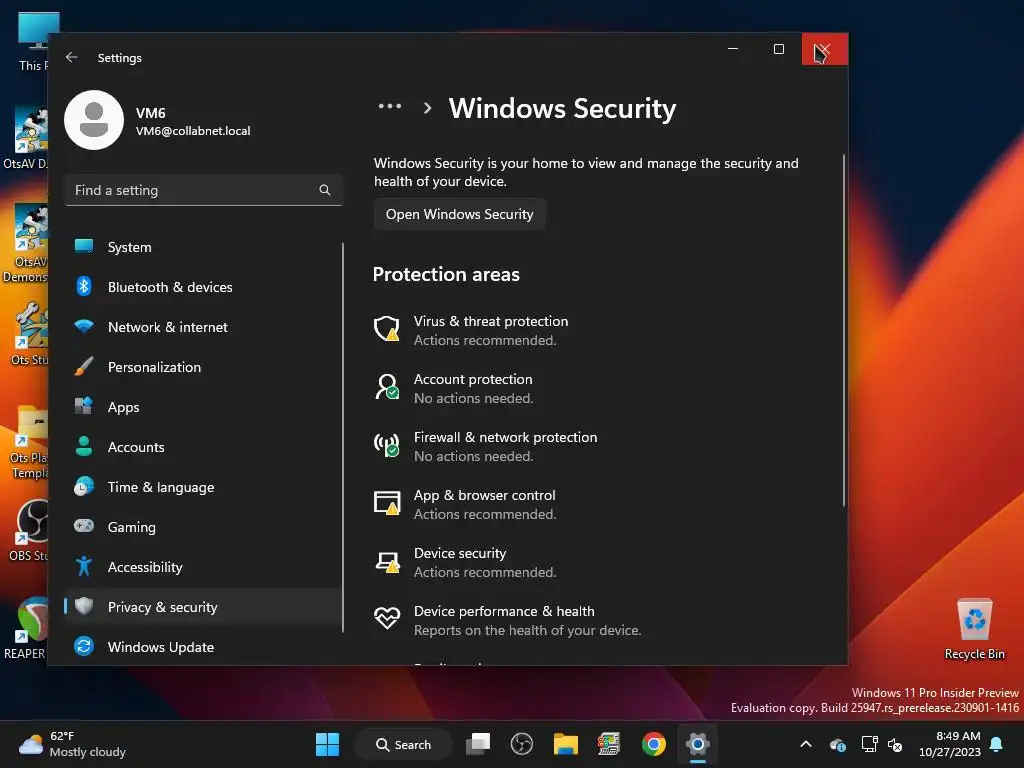Screen dimensions: 1024x768
Task: Click the Network wifi icon in sidebar
Action: pyautogui.click(x=84, y=326)
